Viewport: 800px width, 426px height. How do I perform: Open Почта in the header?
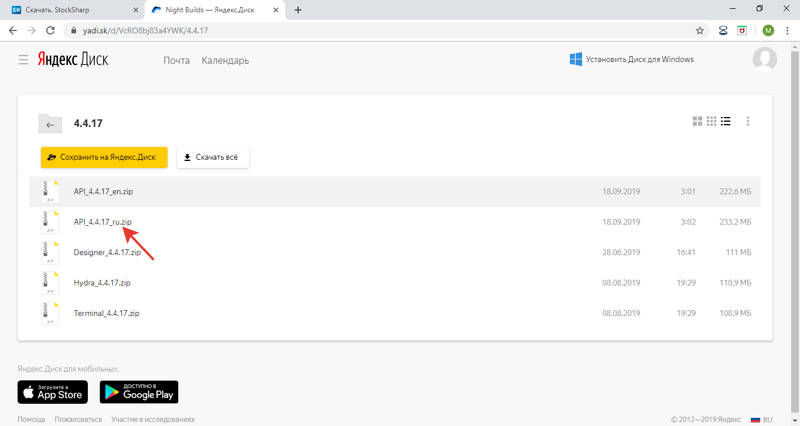pos(177,60)
